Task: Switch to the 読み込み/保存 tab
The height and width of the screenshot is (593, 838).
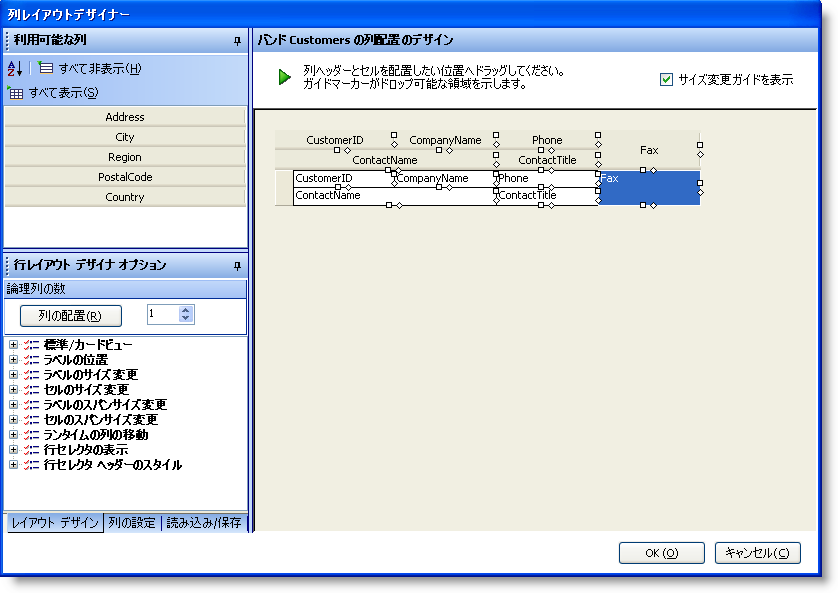Action: tap(205, 521)
